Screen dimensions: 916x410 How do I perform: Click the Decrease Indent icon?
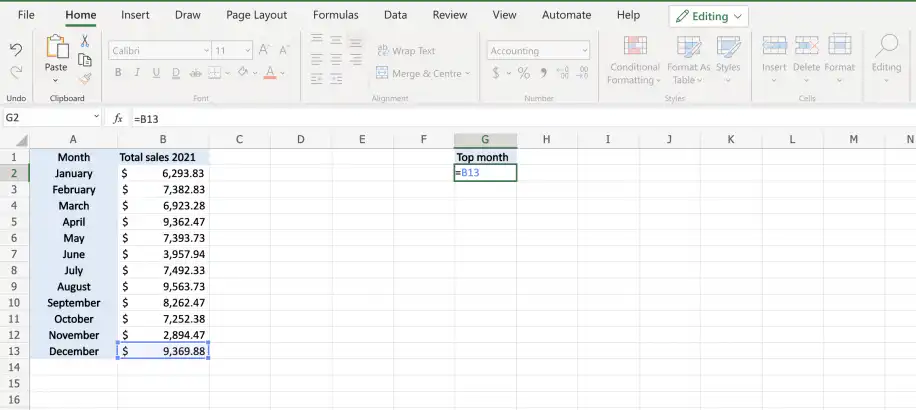pos(317,78)
